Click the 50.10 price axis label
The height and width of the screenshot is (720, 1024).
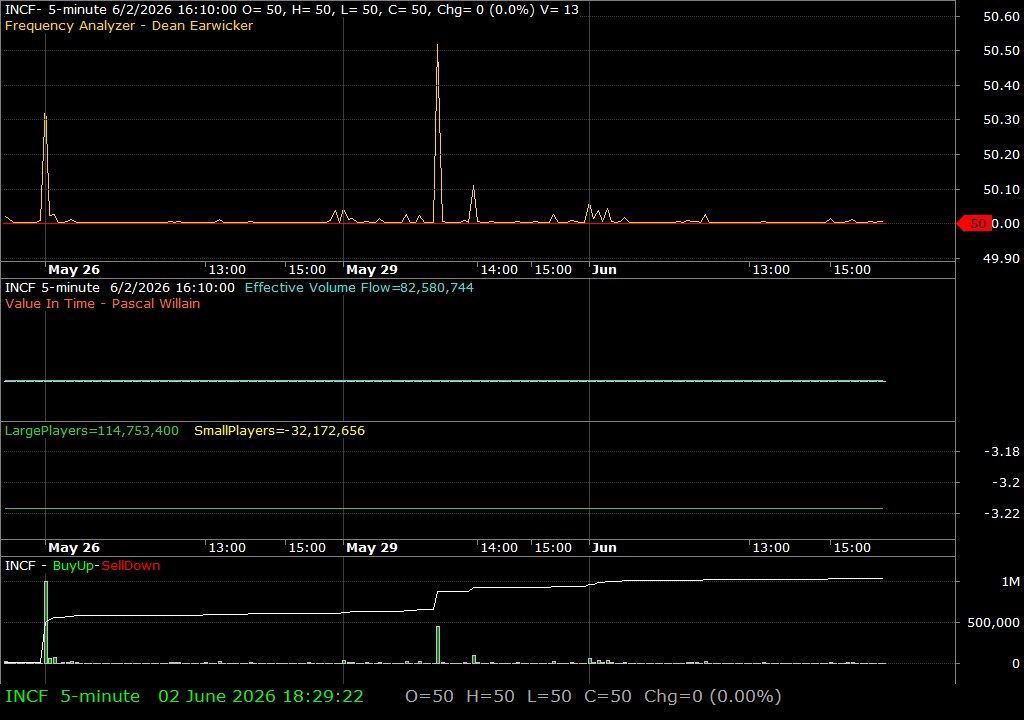[x=1001, y=189]
